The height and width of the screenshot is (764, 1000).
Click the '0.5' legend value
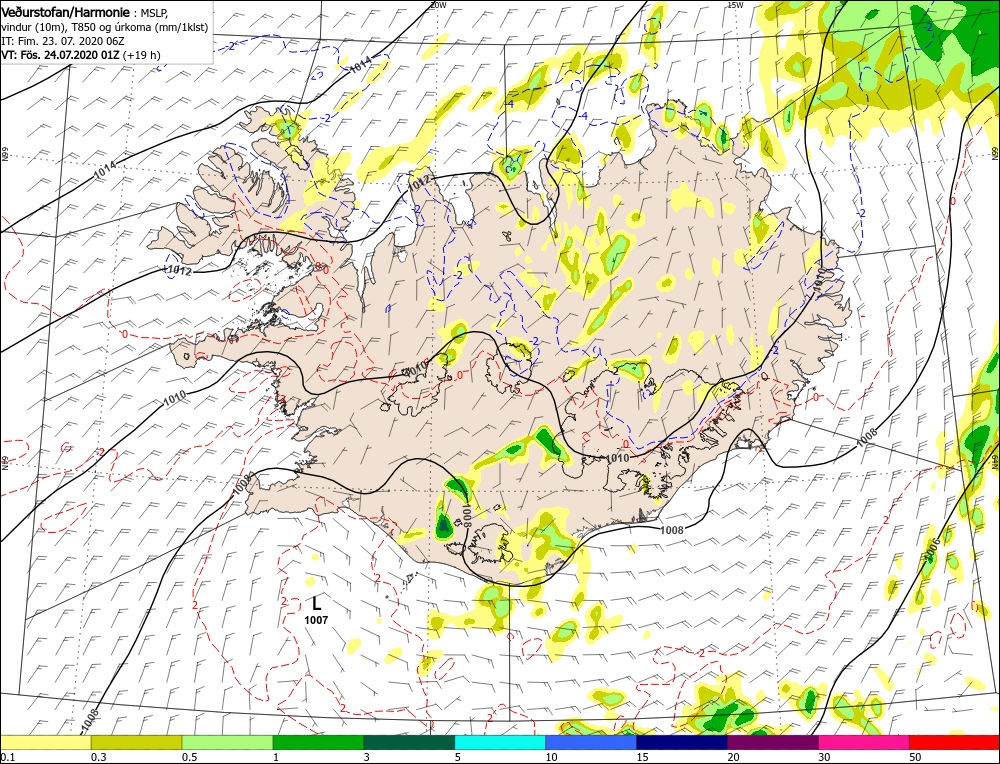tap(190, 757)
